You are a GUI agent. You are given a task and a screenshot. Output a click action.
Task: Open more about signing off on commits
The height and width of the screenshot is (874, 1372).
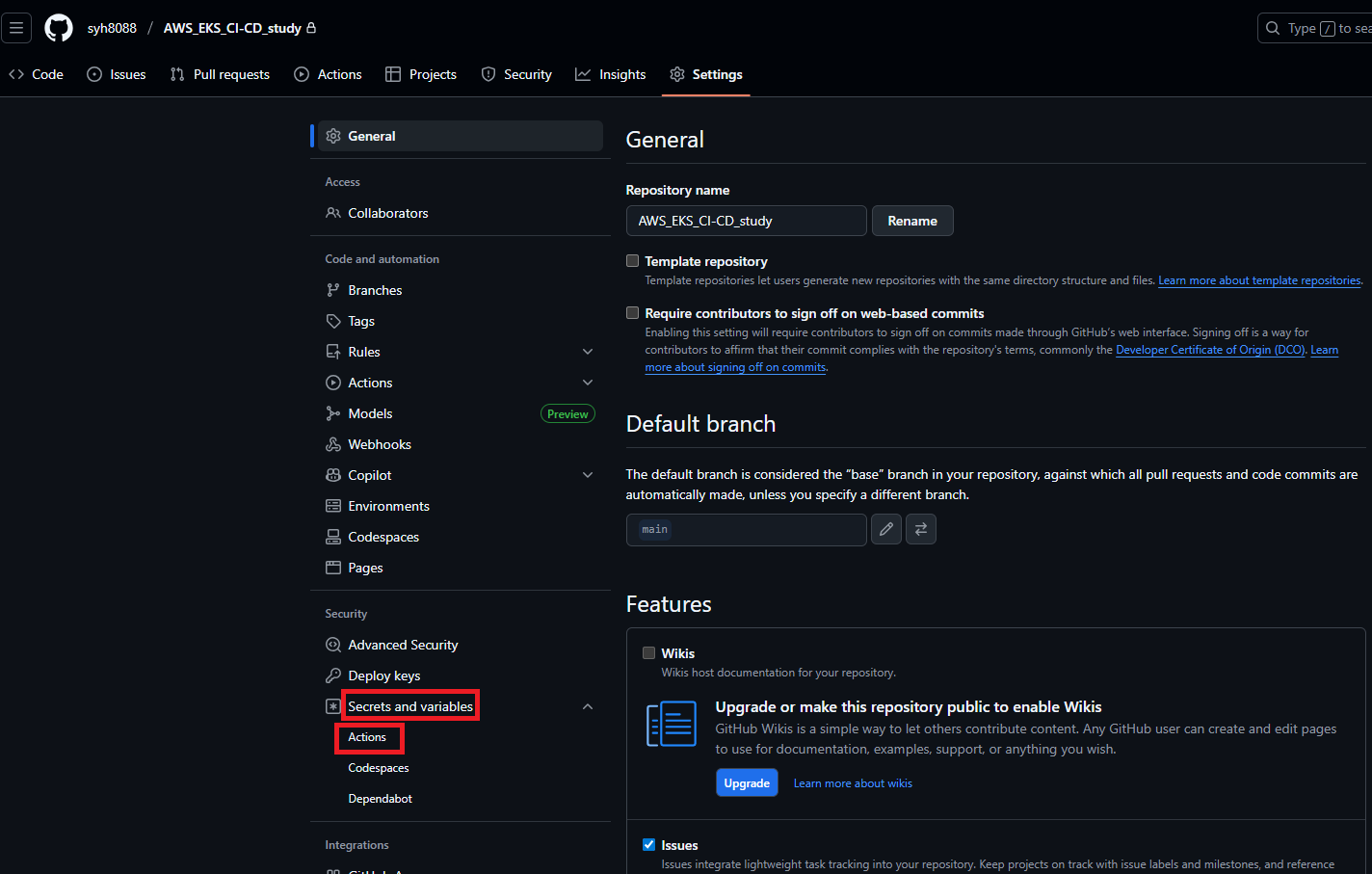point(735,367)
